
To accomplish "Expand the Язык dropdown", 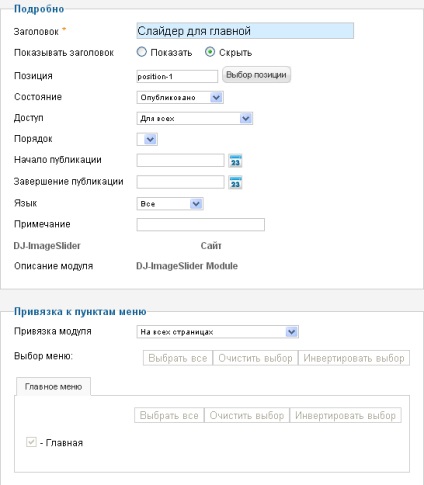I will [170, 204].
